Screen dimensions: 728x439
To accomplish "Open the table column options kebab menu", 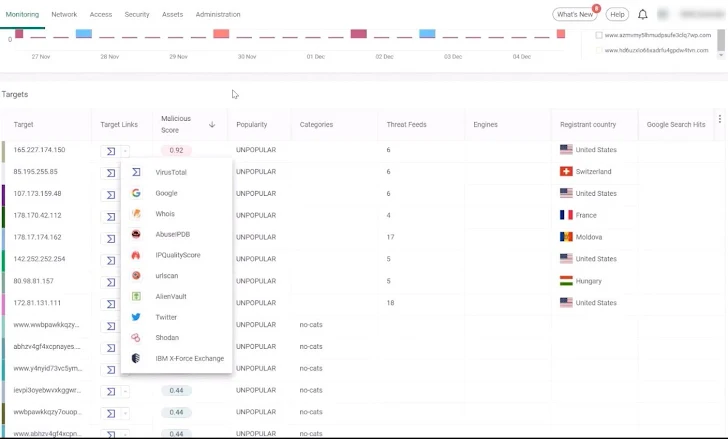I will point(719,120).
